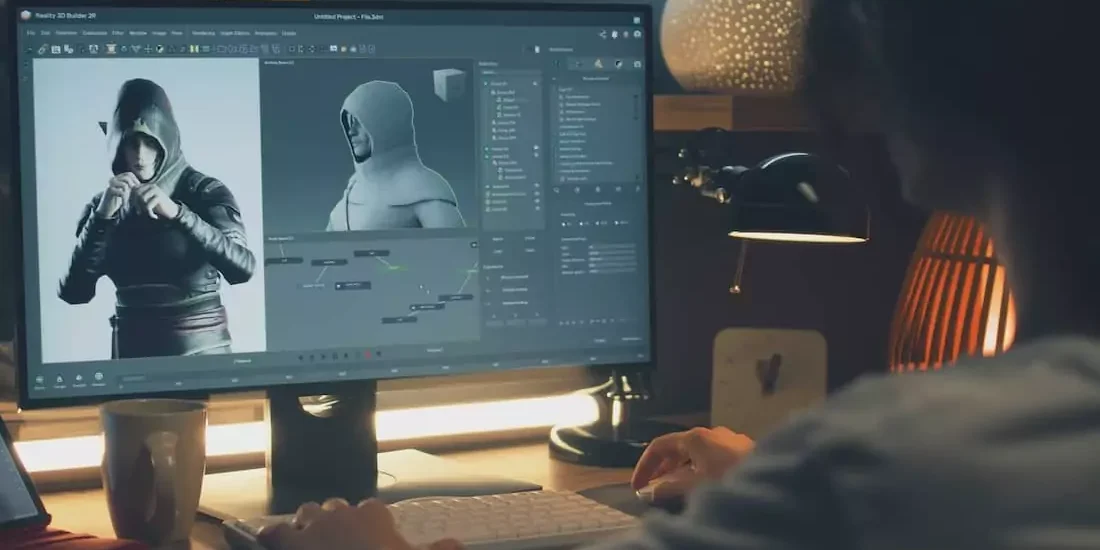Select the first radio option below properties list
Viewport: 1100px width, 550px height.
pos(563,222)
